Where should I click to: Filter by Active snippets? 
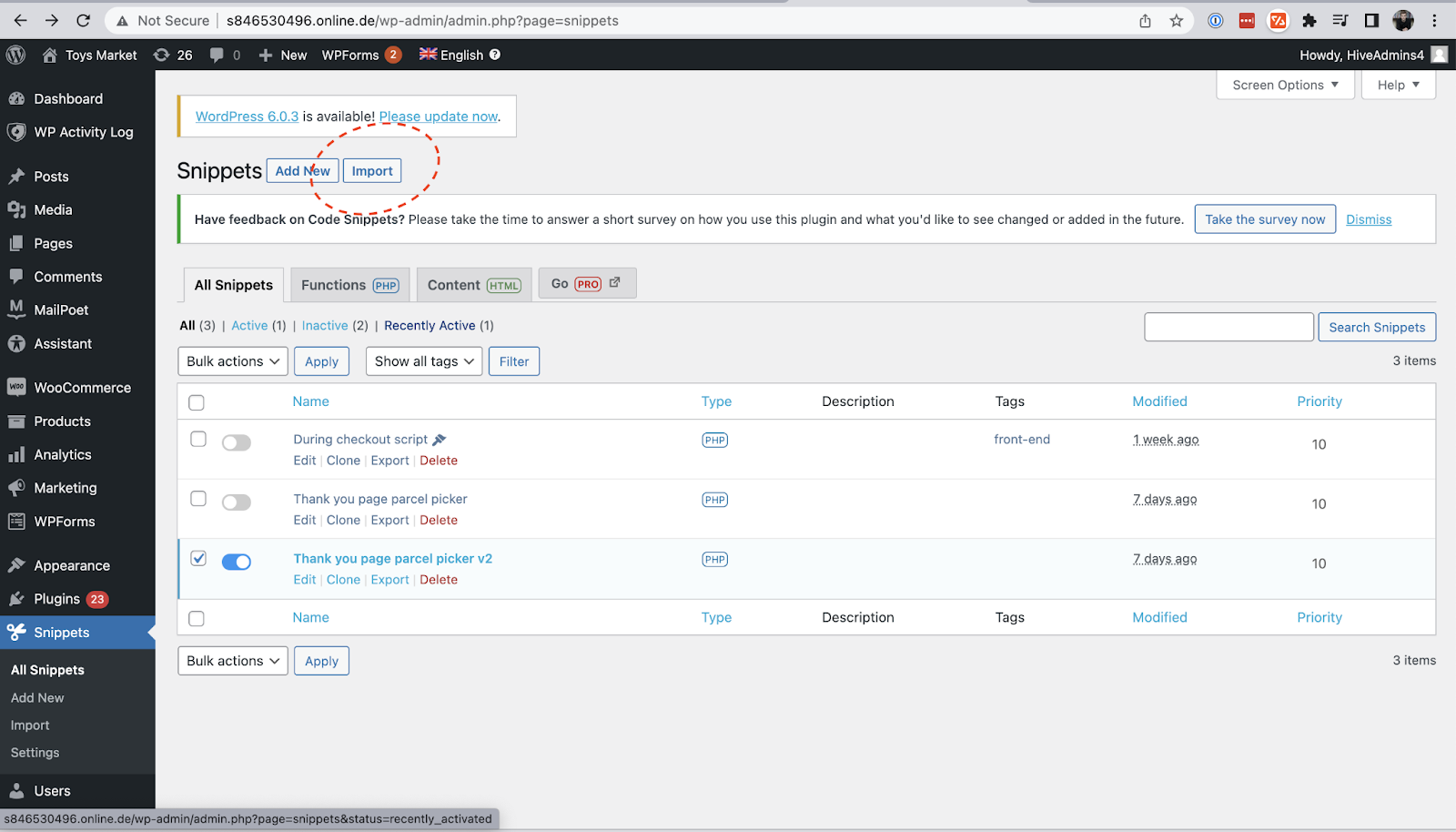pyautogui.click(x=249, y=325)
